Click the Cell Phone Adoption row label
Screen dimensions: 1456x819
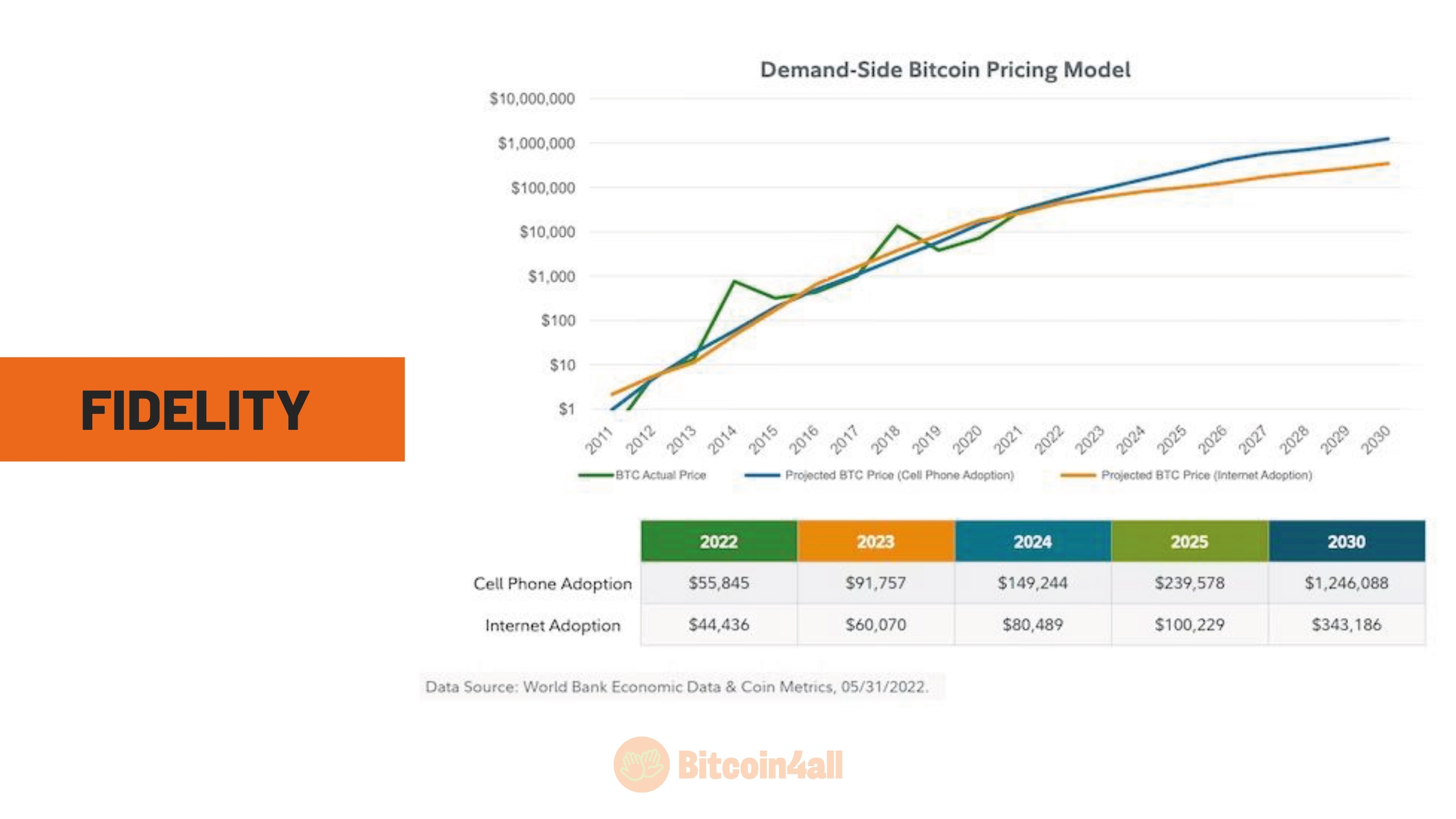click(552, 584)
